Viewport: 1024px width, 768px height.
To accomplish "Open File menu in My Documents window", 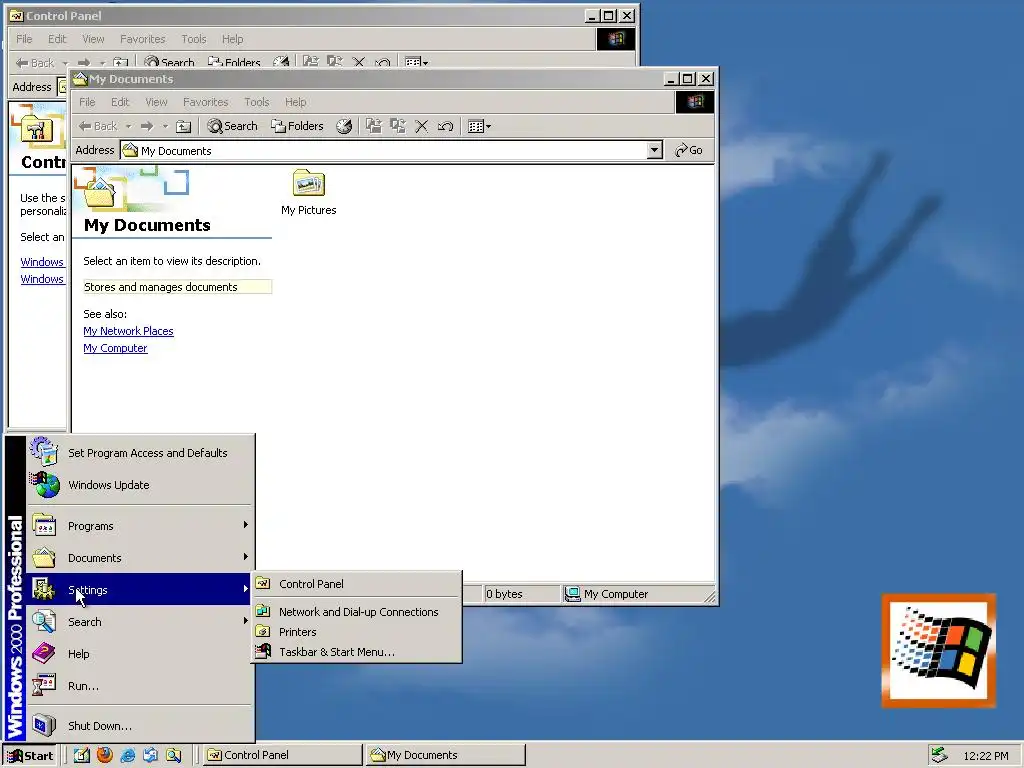I will tap(87, 102).
